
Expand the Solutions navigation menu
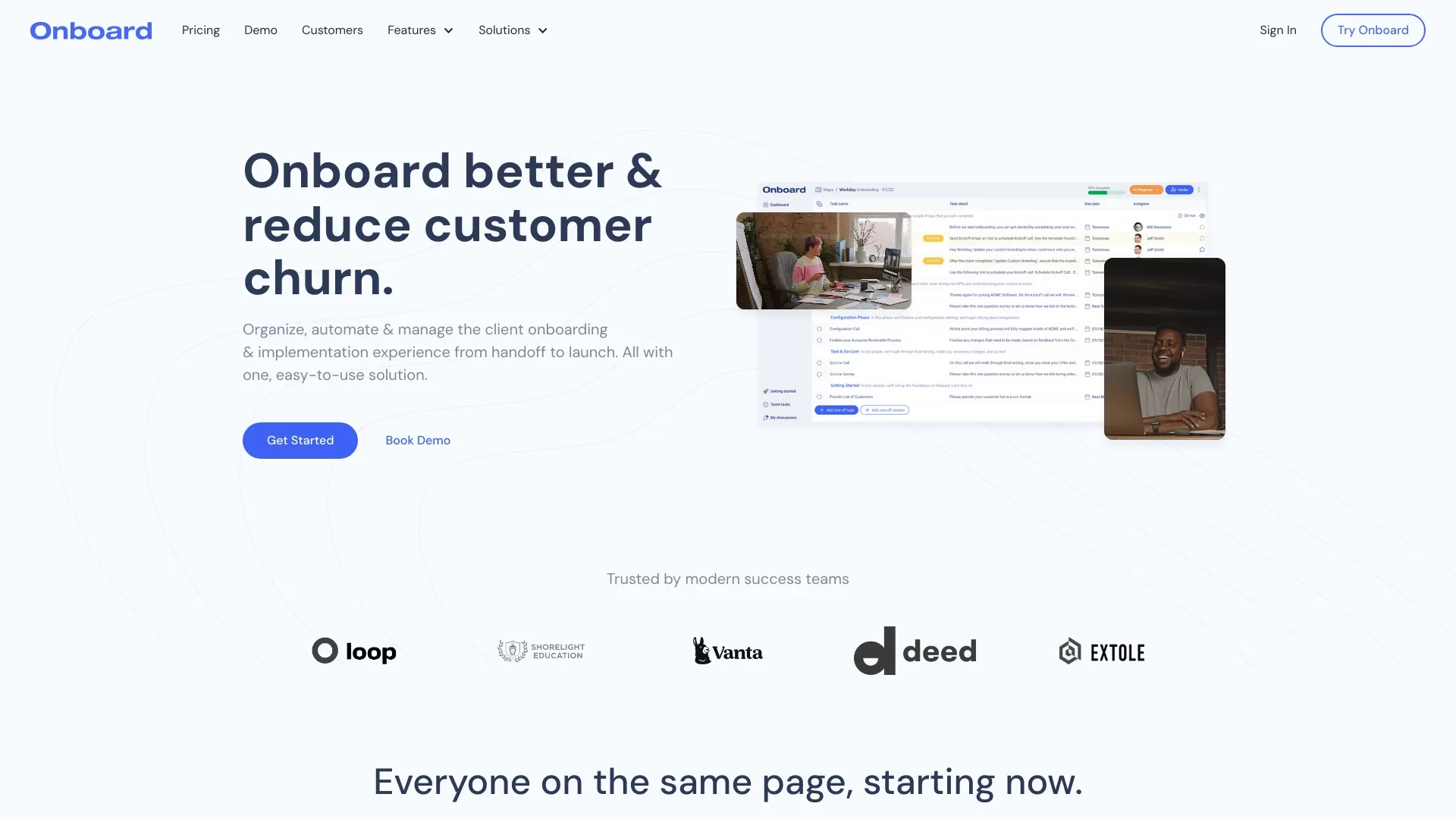(x=513, y=30)
